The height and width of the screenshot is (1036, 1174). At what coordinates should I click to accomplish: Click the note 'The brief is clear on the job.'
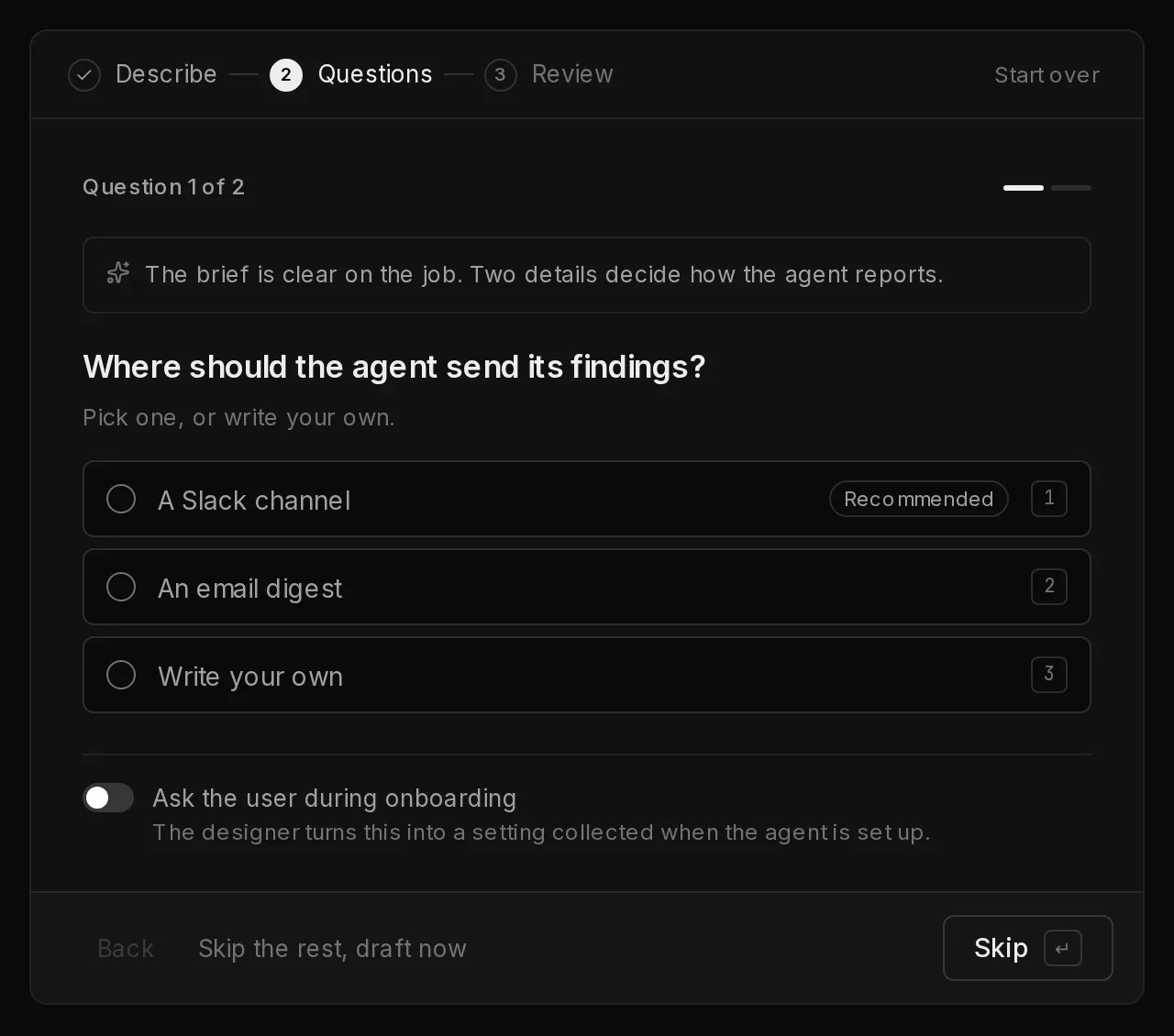click(x=304, y=274)
